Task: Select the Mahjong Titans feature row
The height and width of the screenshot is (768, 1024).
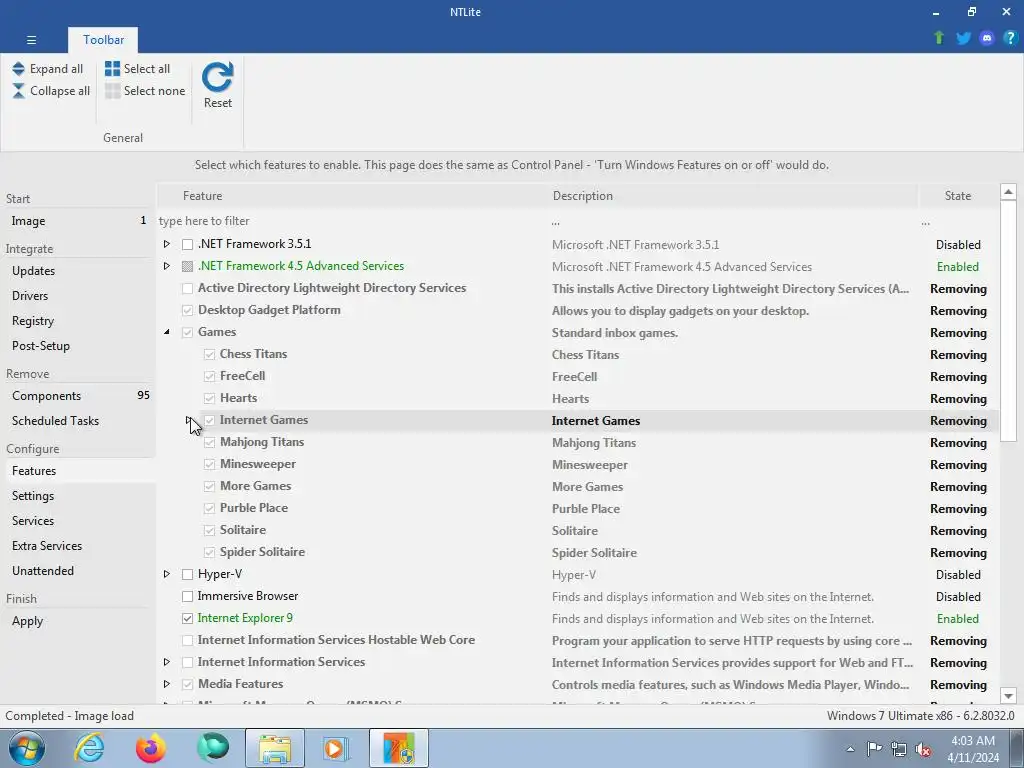Action: [578, 443]
